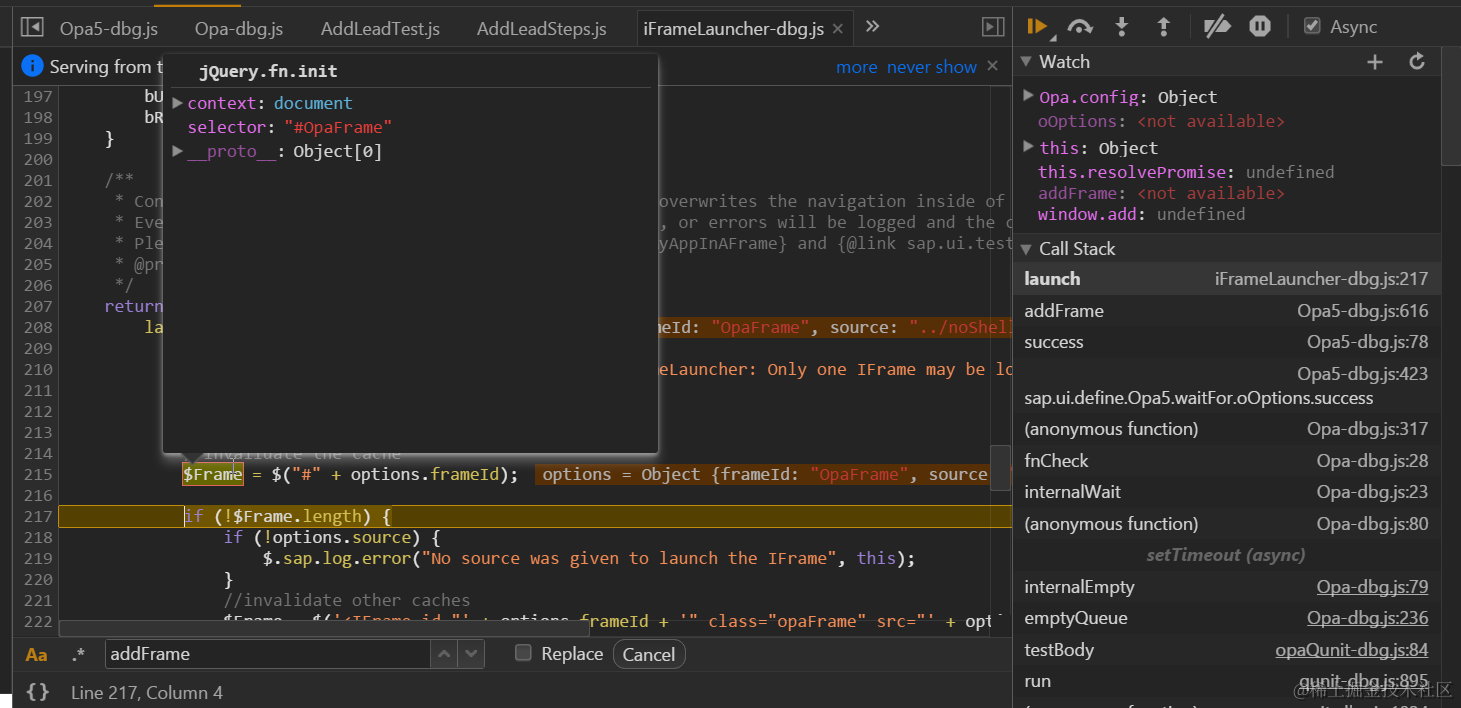Select testBody frame in call stack

1227,650
